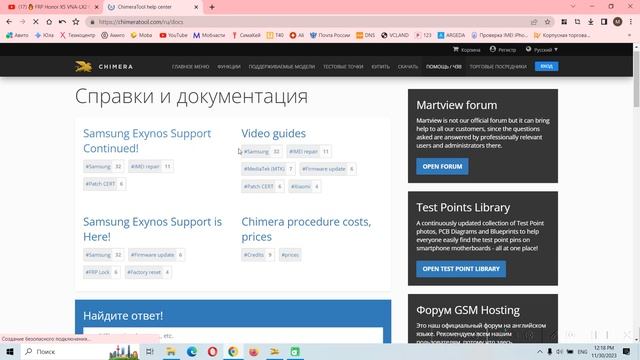The height and width of the screenshot is (360, 640).
Task: Close the ChimeraTool help center tab
Action: [196, 7]
